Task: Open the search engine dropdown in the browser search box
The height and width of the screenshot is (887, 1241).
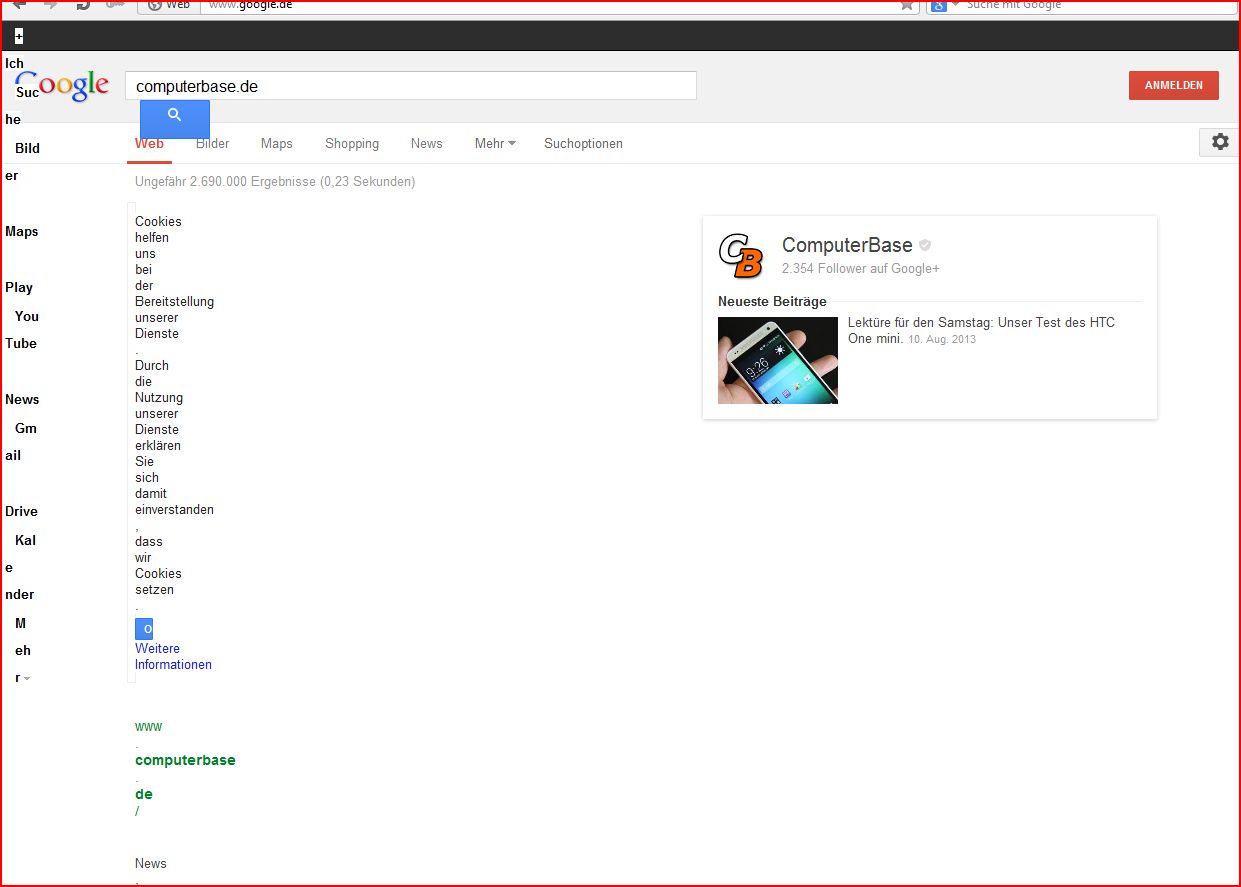Action: (x=955, y=5)
